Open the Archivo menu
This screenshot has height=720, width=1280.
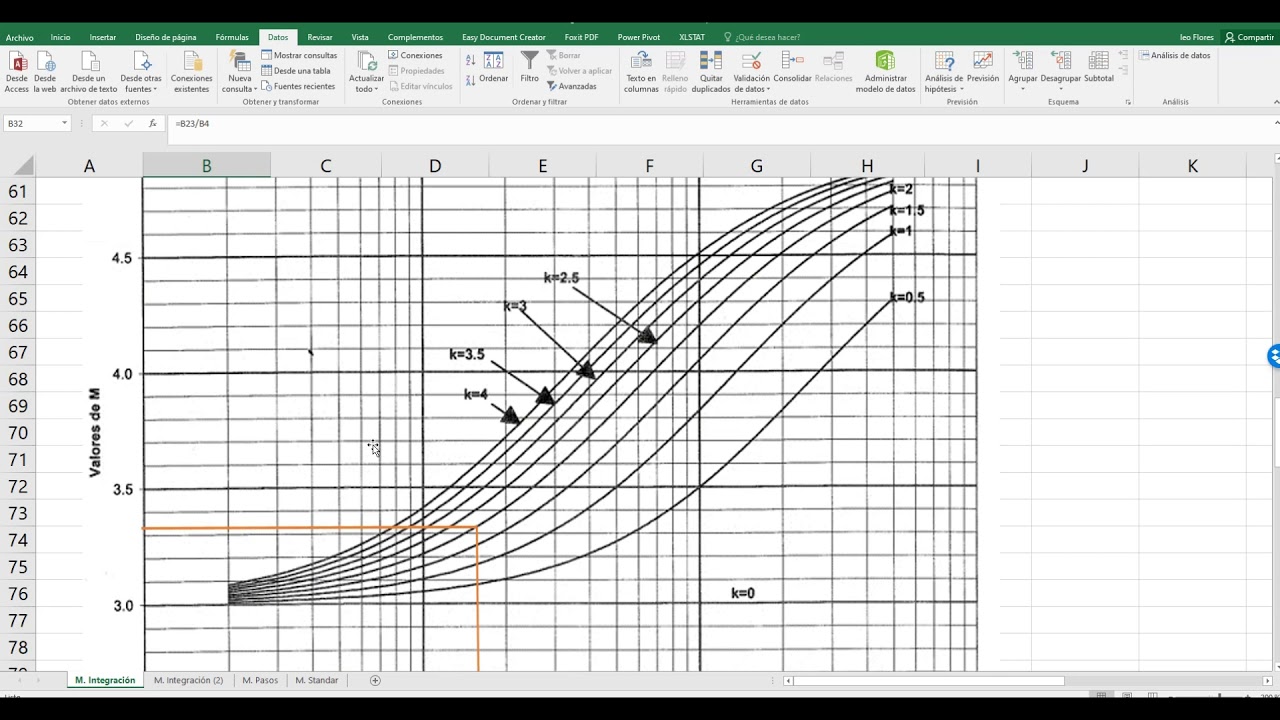[19, 37]
